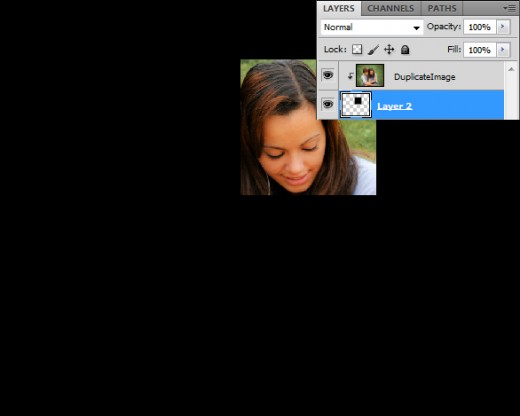Toggle Lock transparent pixels

tap(357, 50)
